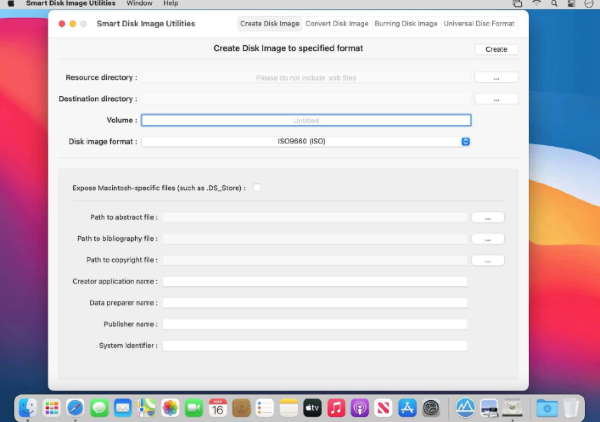
Task: Open Podcasts from the dock
Action: (360, 408)
